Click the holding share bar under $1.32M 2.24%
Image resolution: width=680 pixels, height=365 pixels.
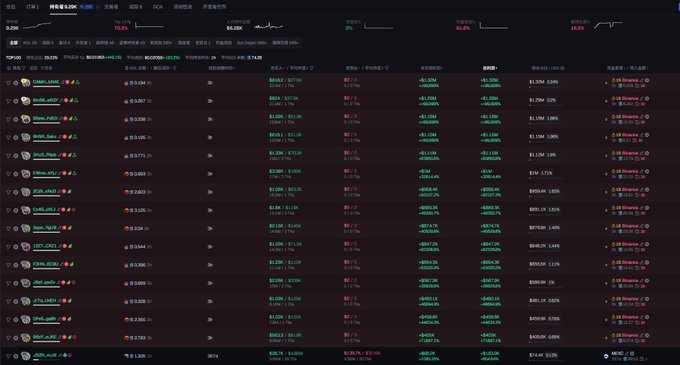[545, 87]
